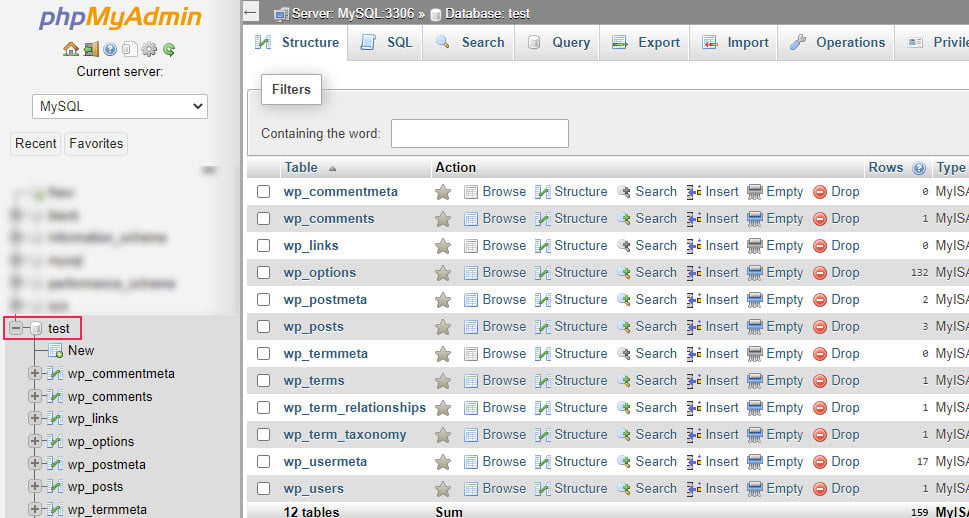Favorite wp_terms table star icon

coord(442,381)
